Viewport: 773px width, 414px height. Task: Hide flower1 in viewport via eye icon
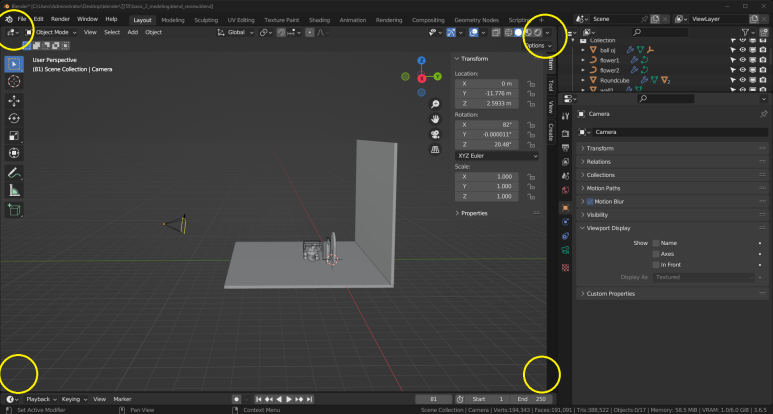[x=743, y=60]
